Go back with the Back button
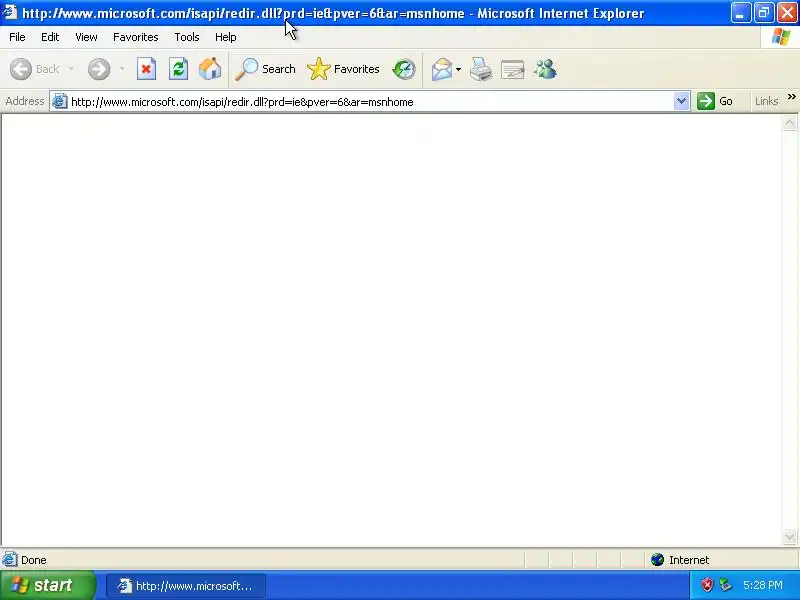 coord(34,69)
